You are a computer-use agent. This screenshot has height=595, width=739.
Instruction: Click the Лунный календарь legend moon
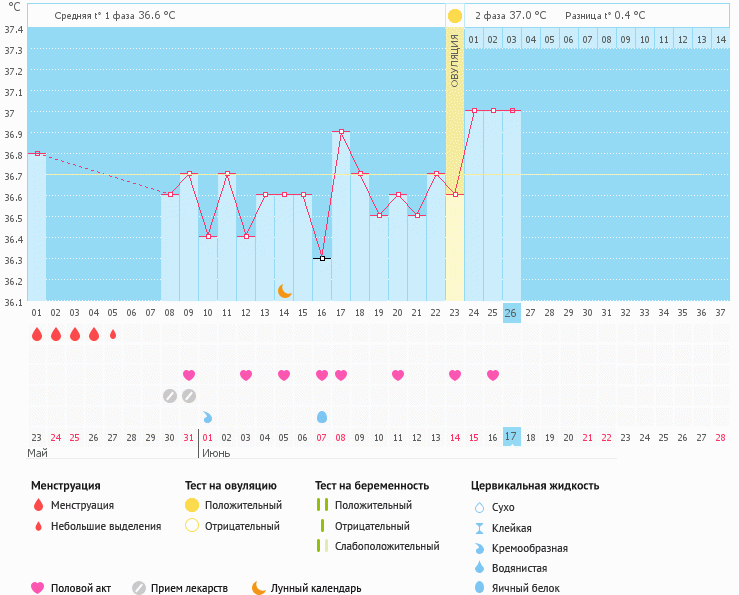point(259,588)
